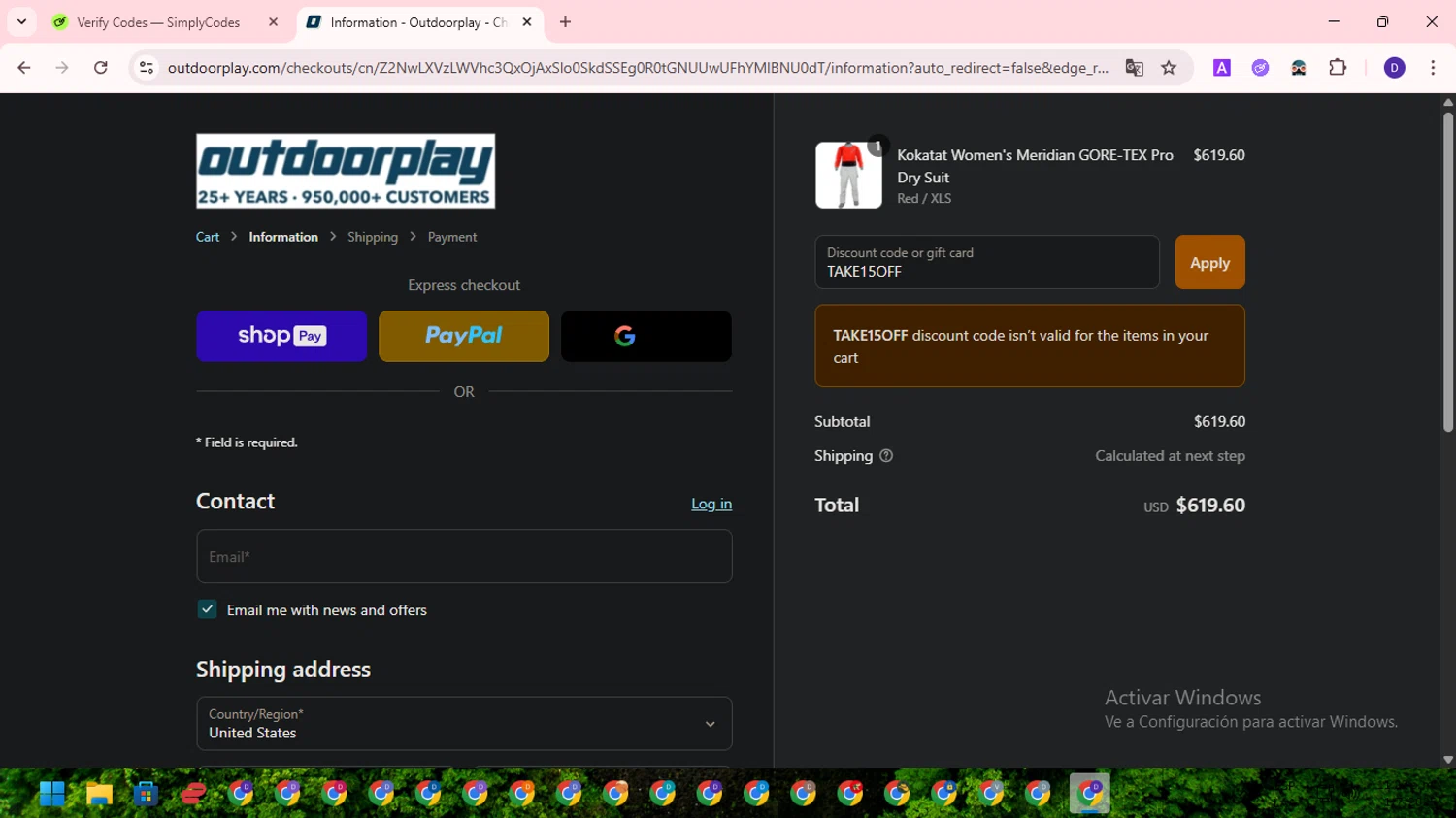Reload the checkout page
Image resolution: width=1456 pixels, height=818 pixels.
coord(101,68)
